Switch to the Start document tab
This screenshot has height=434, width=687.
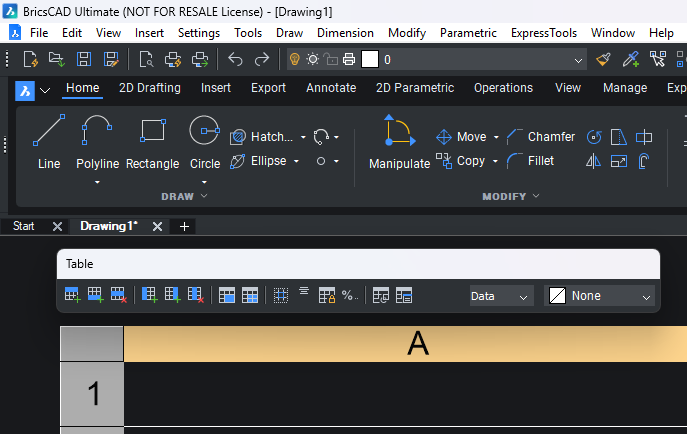[24, 226]
